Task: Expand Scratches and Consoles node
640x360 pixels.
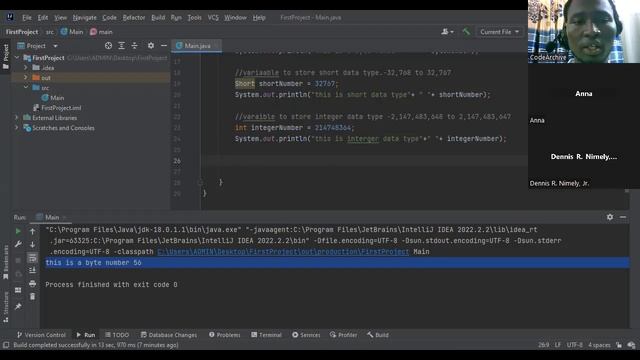Action: 17,128
